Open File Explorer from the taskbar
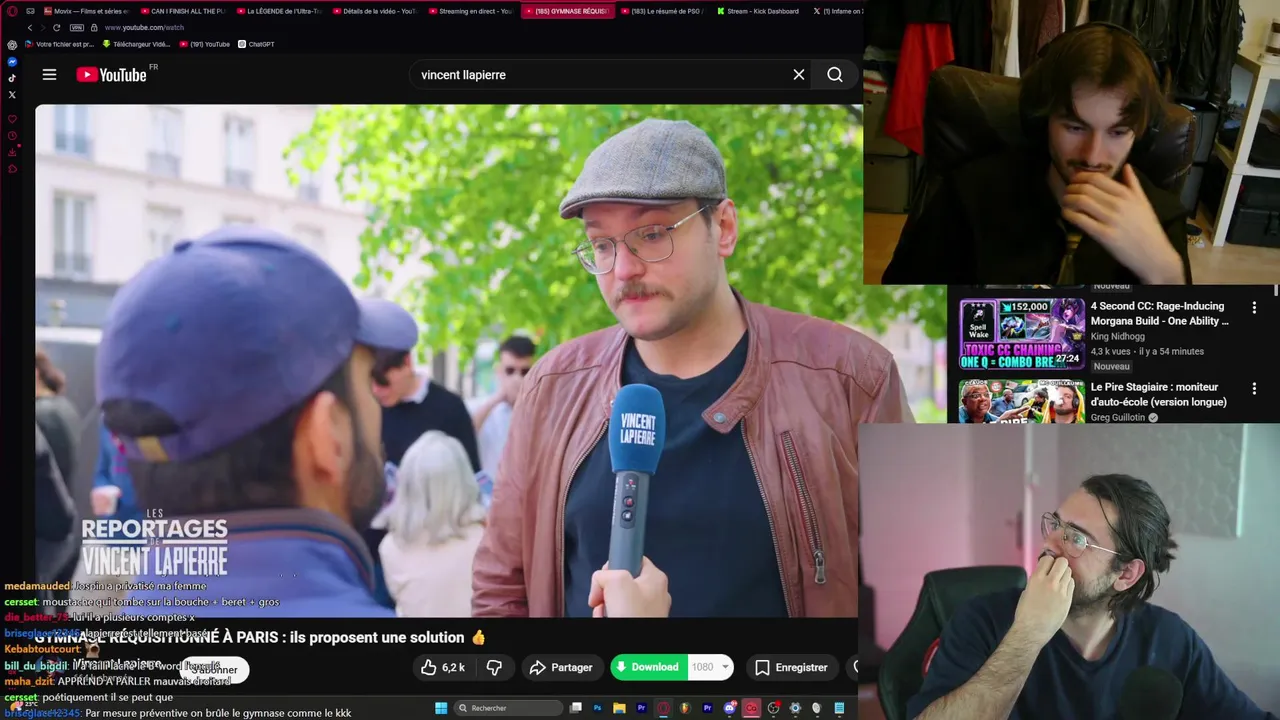1280x720 pixels. [x=619, y=708]
